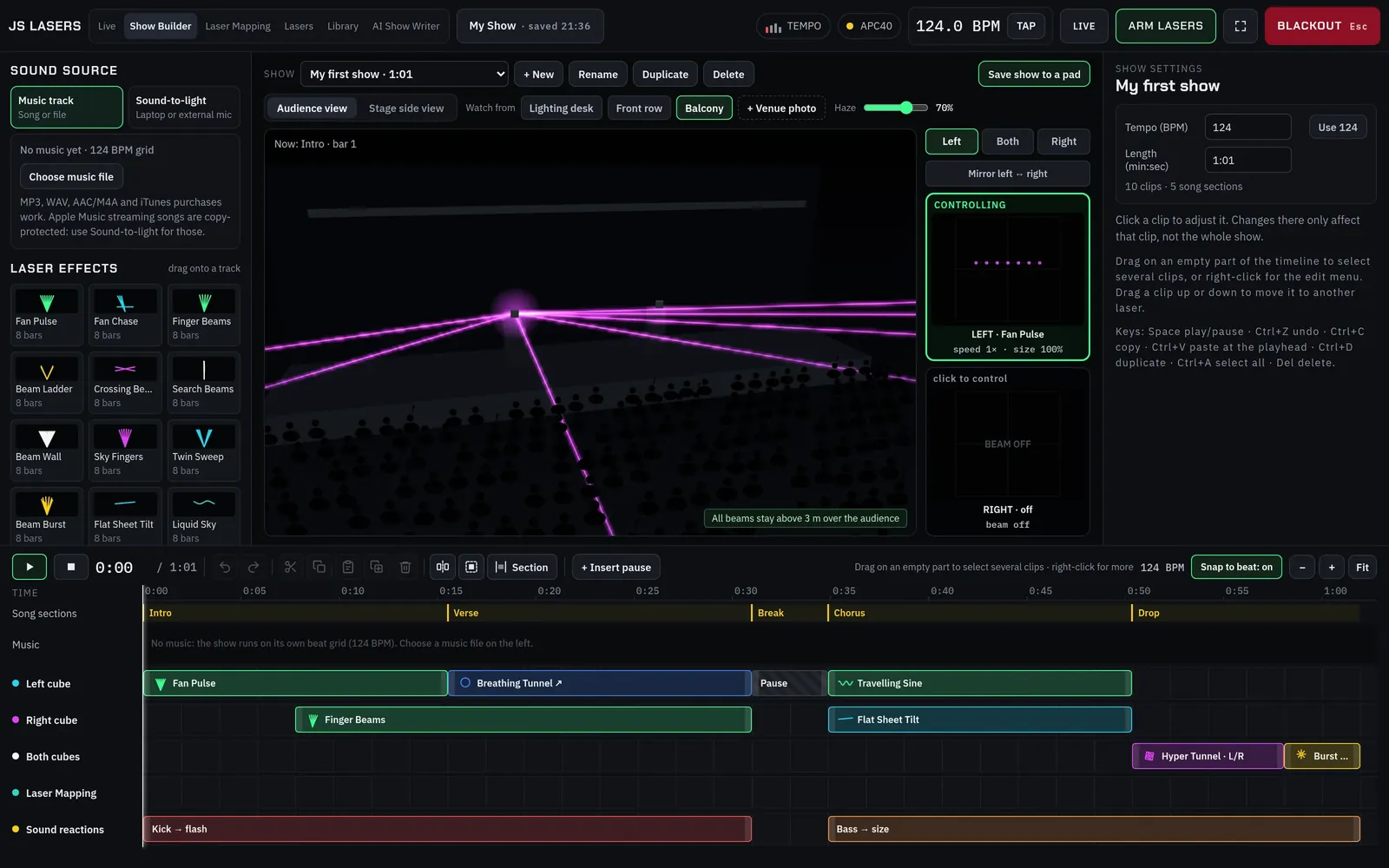Cut selection with the scissors icon
Viewport: 1389px width, 868px height.
[290, 567]
